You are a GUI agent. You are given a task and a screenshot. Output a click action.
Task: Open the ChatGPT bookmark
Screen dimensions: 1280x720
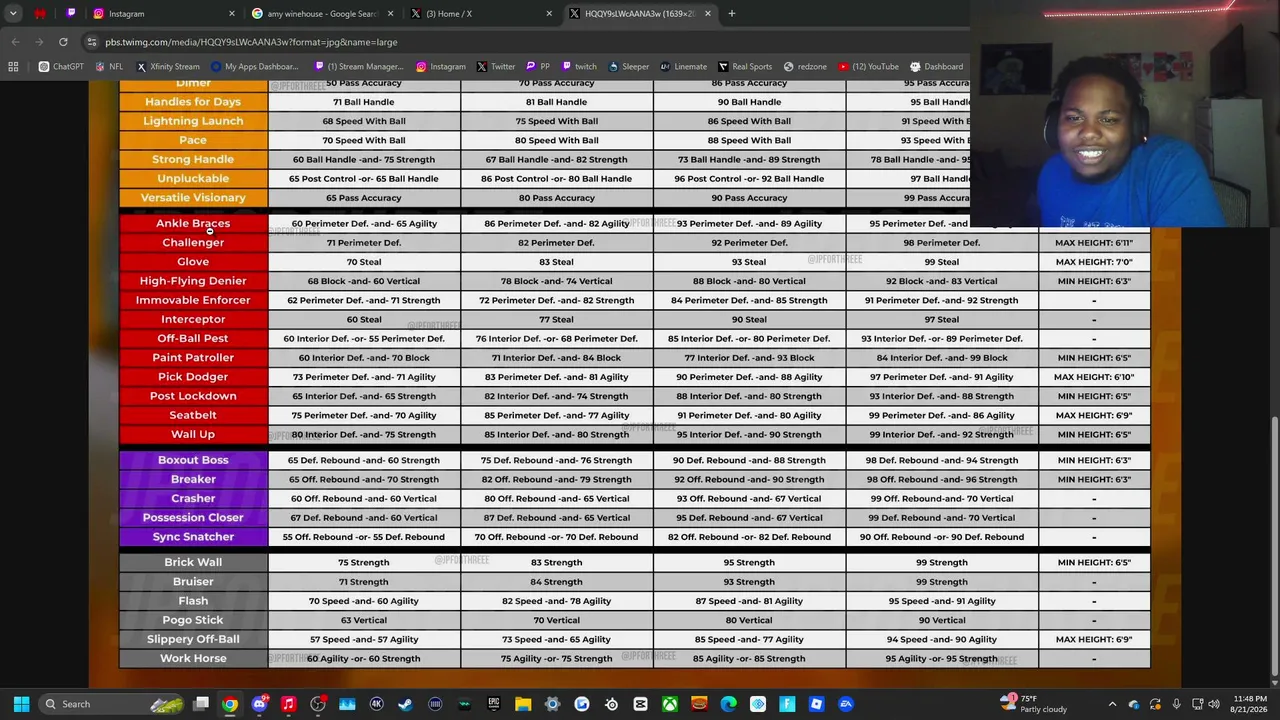click(x=61, y=67)
